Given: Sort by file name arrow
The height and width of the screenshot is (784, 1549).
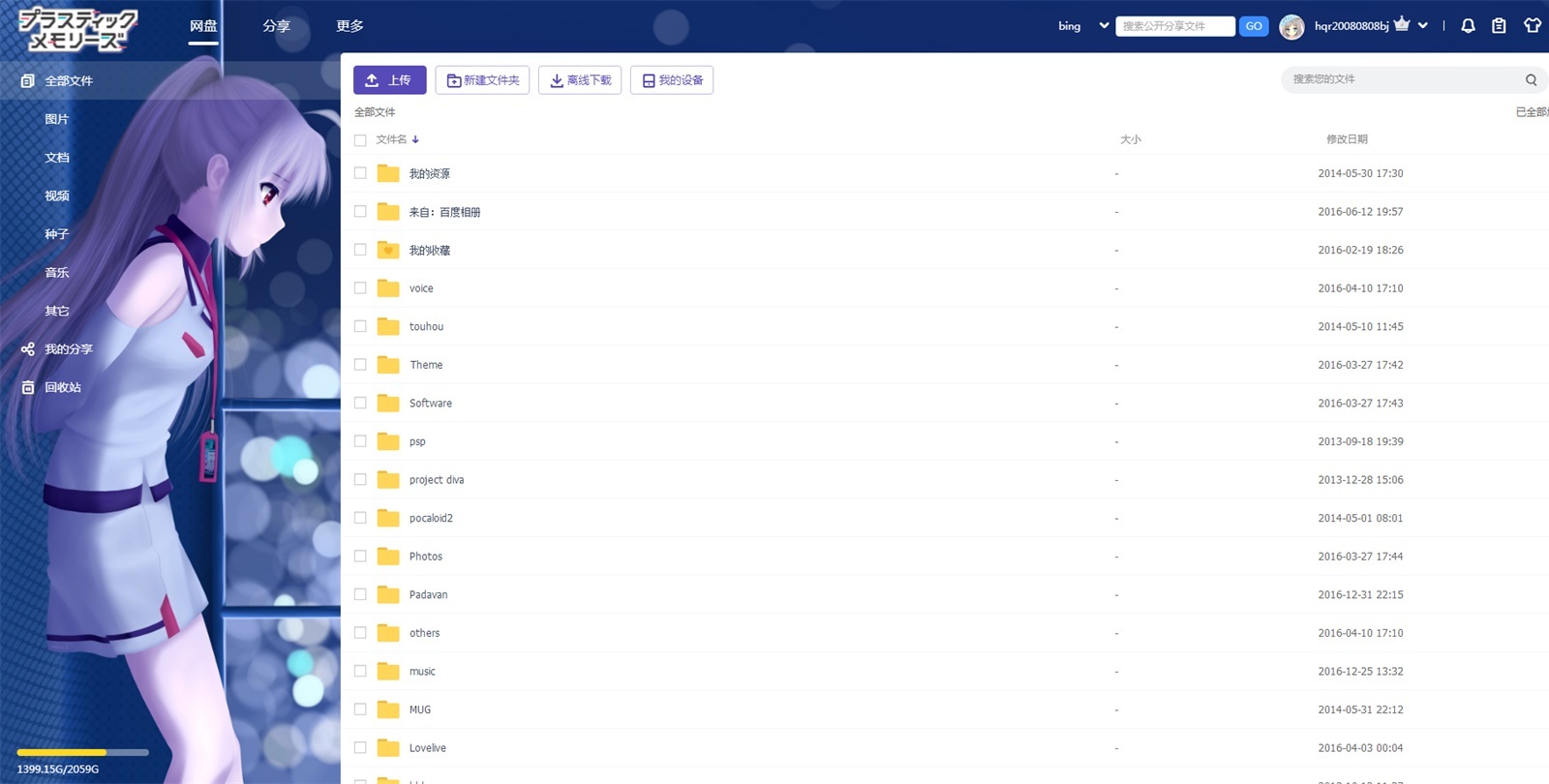Looking at the screenshot, I should 415,139.
